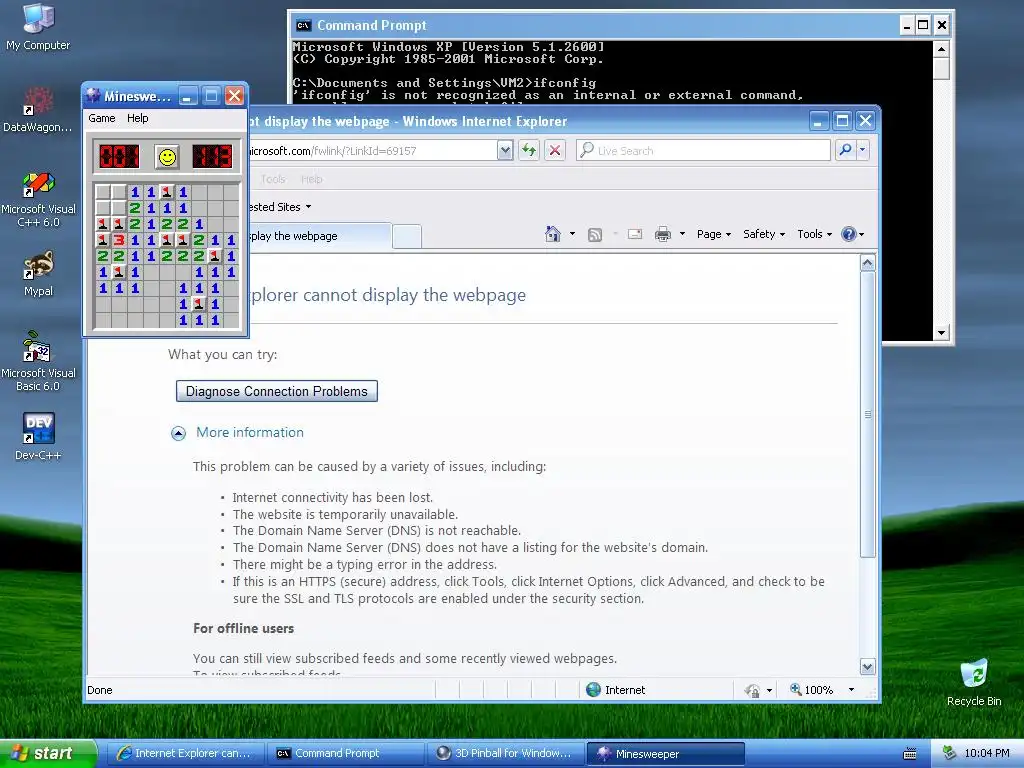
Task: Open the search provider dropdown arrow
Action: (862, 150)
